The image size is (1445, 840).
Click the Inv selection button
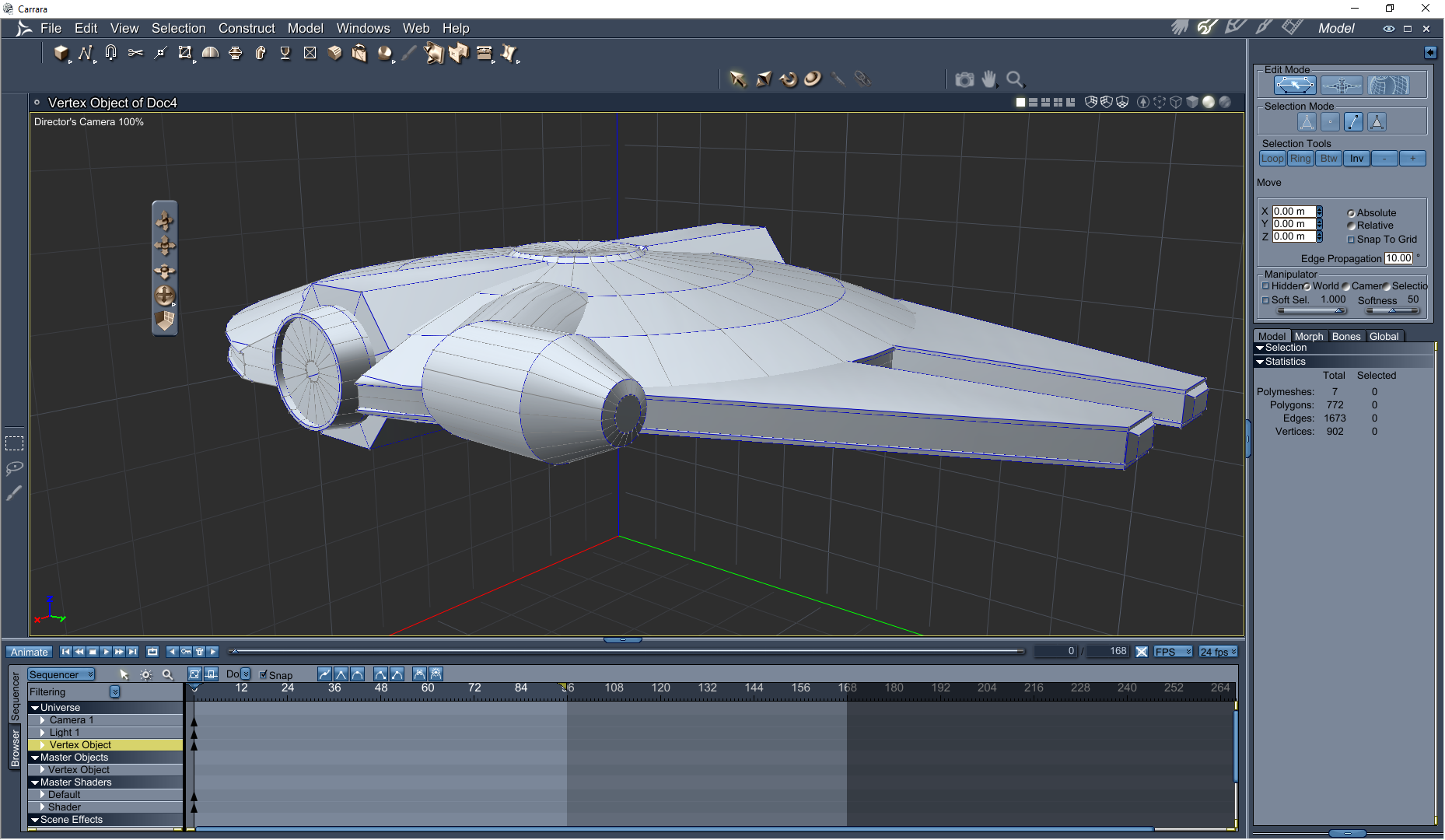(1356, 159)
